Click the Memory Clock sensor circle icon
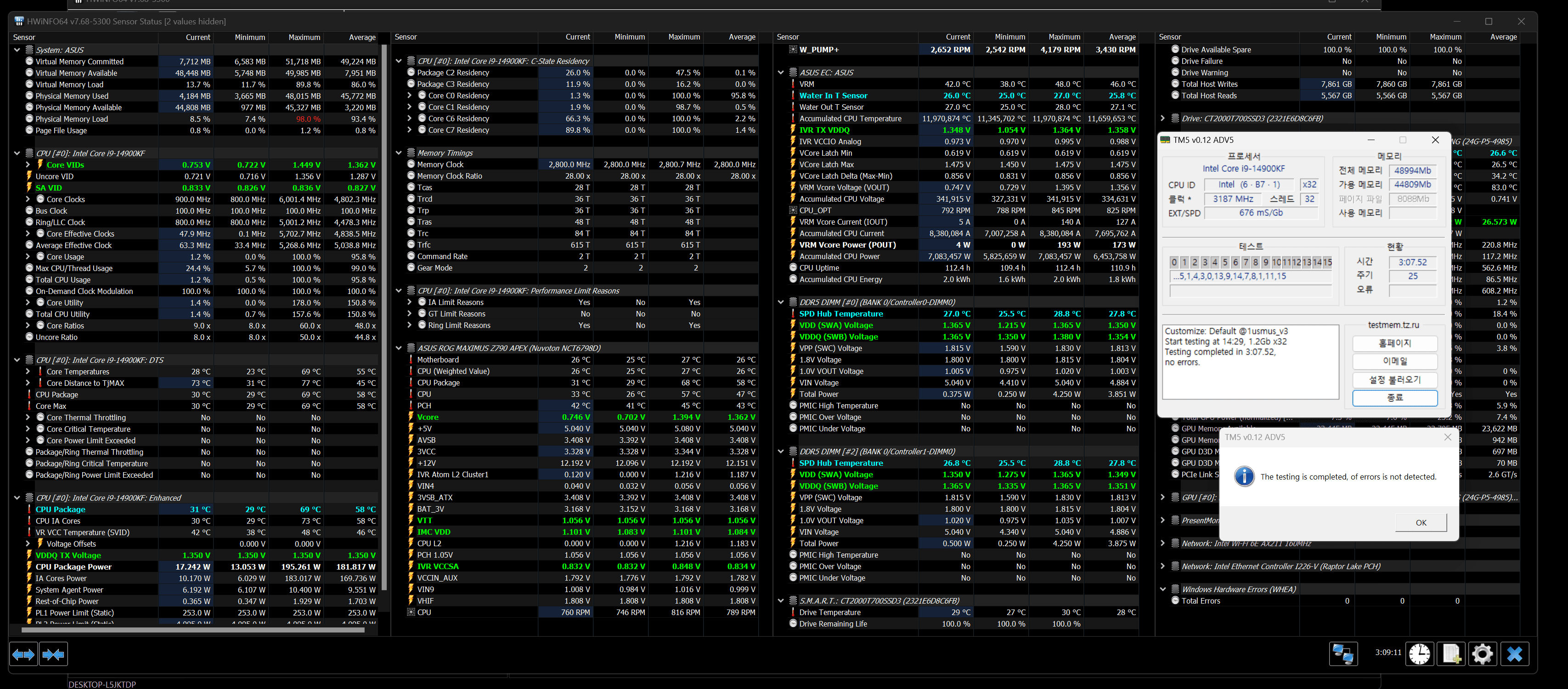The image size is (1568, 689). coord(411,164)
